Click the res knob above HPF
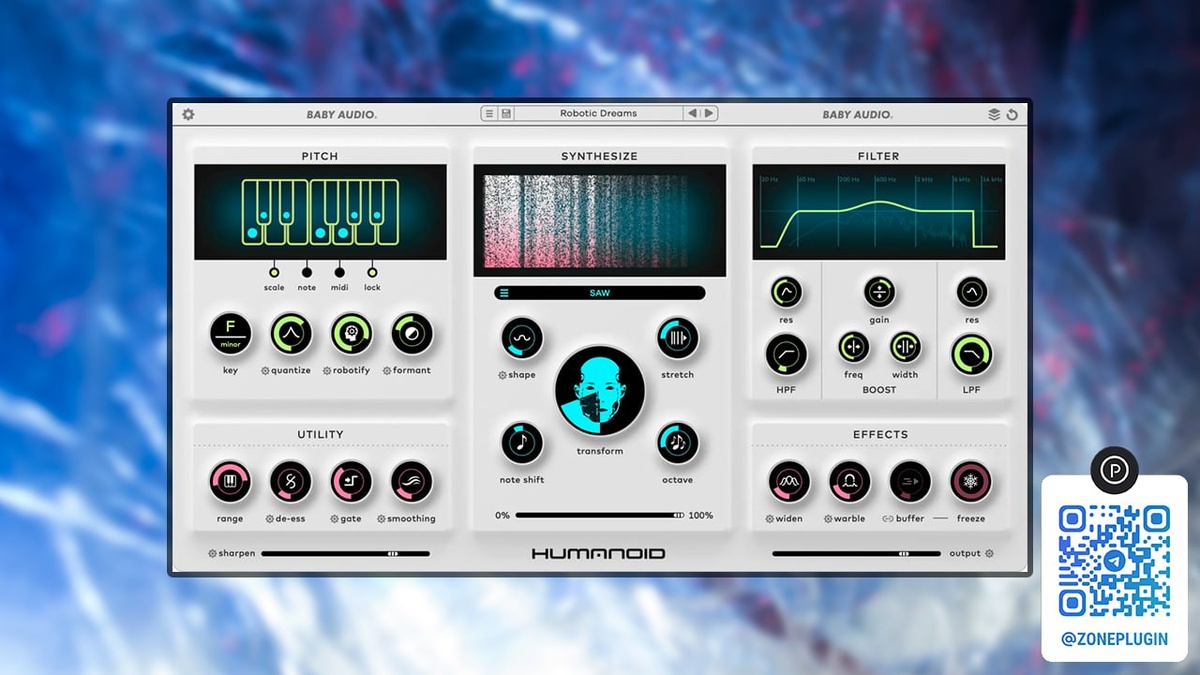The image size is (1200, 675). click(x=786, y=293)
